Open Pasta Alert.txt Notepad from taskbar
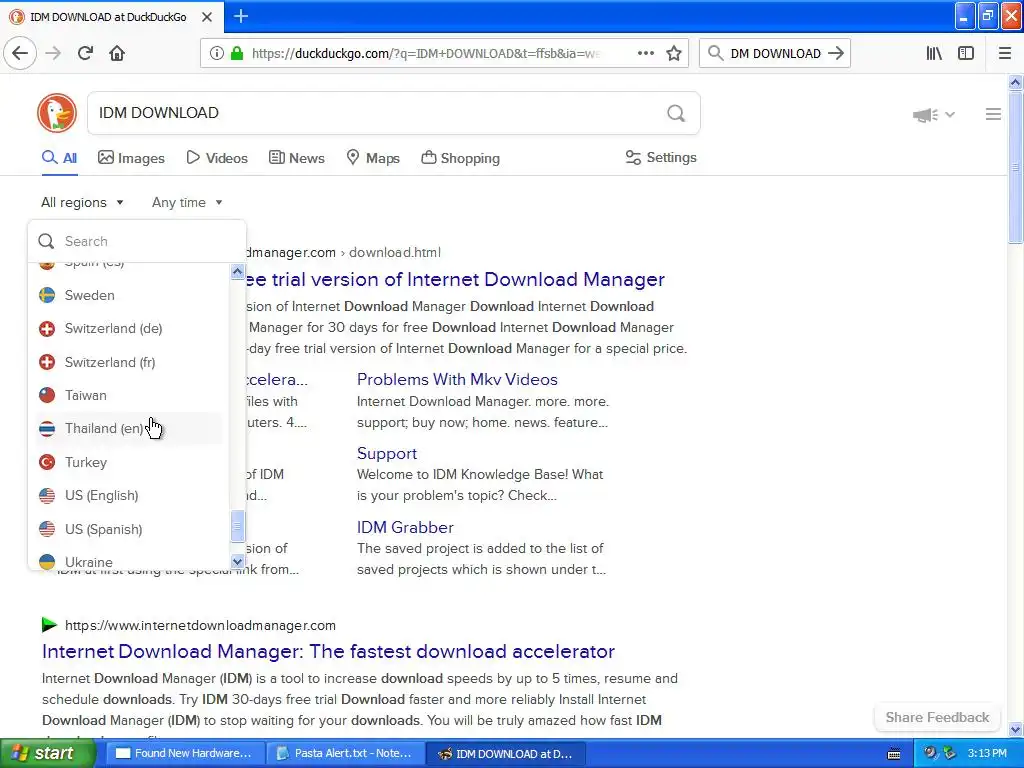The width and height of the screenshot is (1024, 768). point(345,754)
